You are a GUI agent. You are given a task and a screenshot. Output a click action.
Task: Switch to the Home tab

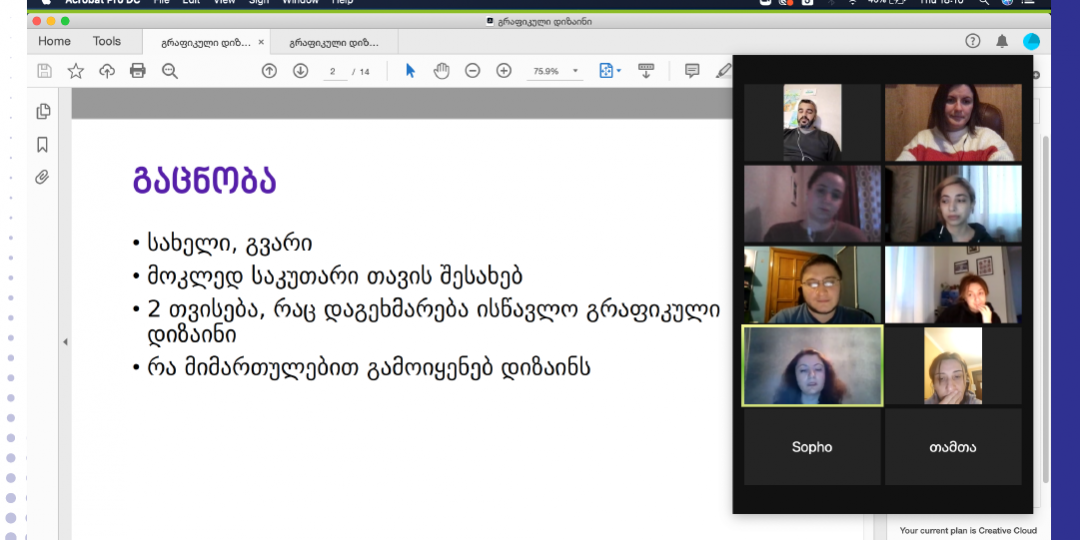(54, 41)
